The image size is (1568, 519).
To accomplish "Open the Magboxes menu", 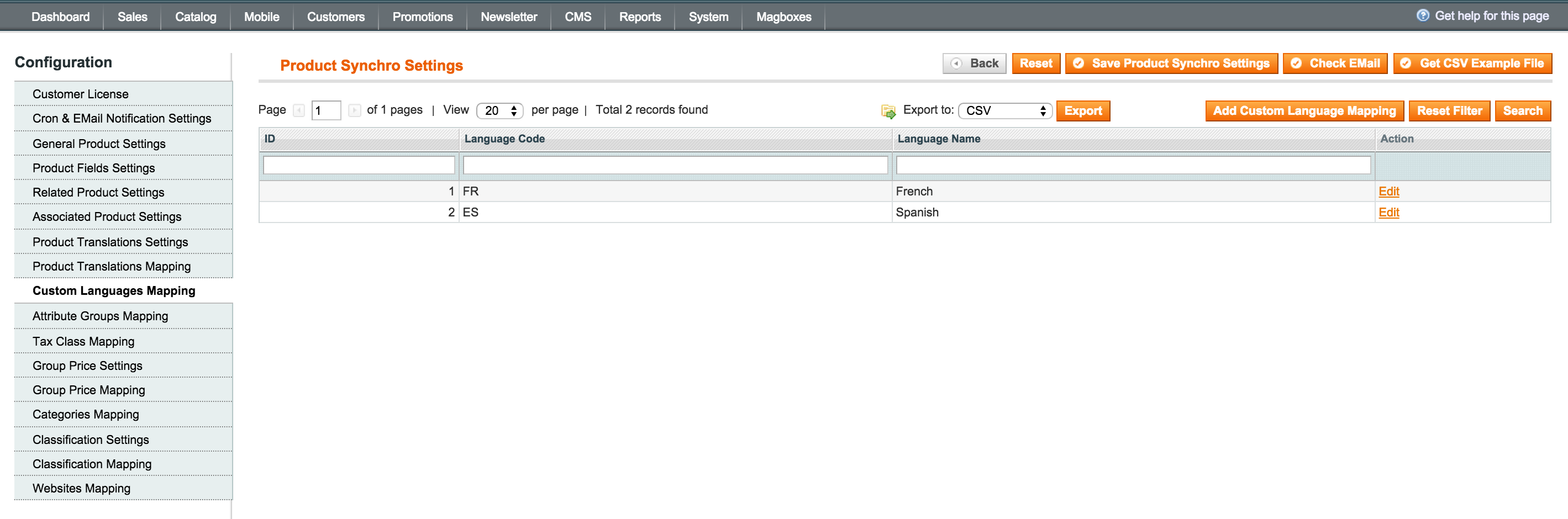I will coord(783,17).
